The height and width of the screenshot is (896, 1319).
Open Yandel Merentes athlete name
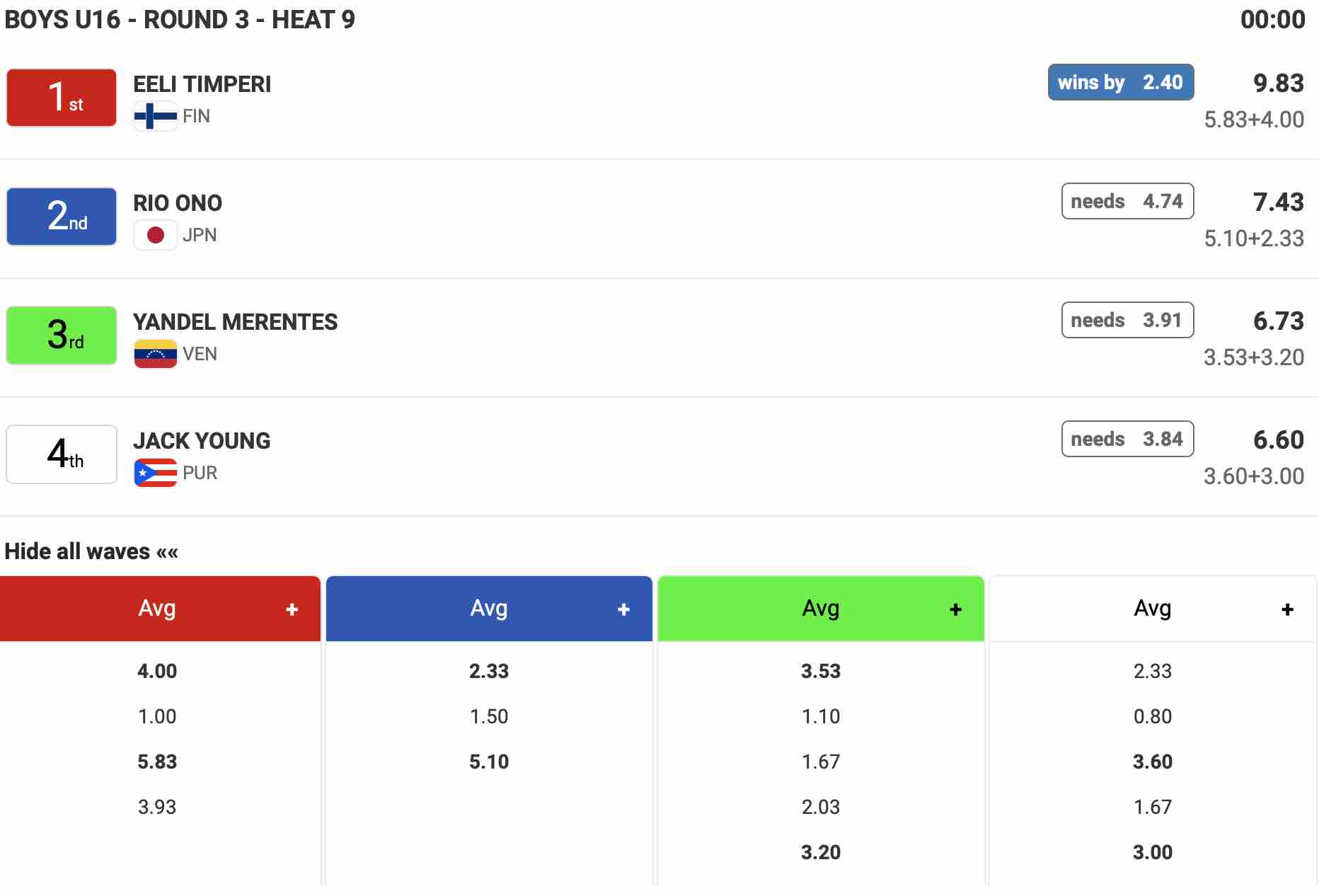coord(235,322)
